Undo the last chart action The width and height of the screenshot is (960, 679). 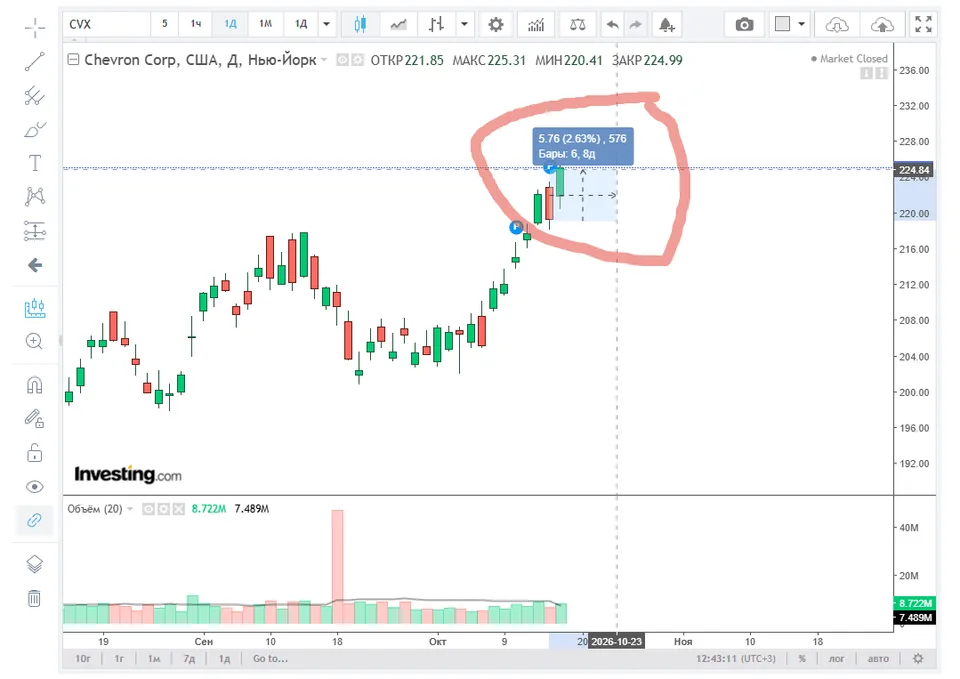coord(612,24)
